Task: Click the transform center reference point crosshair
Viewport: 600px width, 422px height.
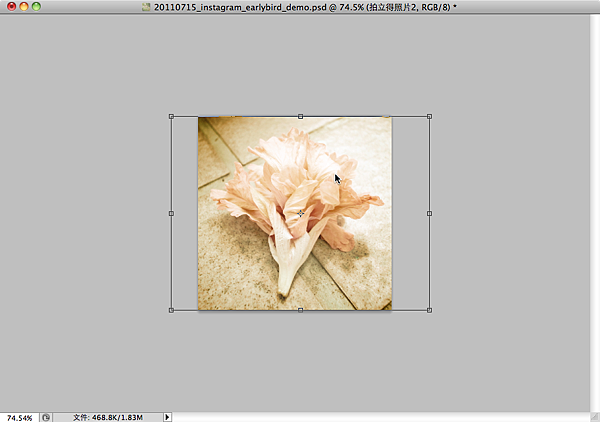Action: pyautogui.click(x=300, y=213)
